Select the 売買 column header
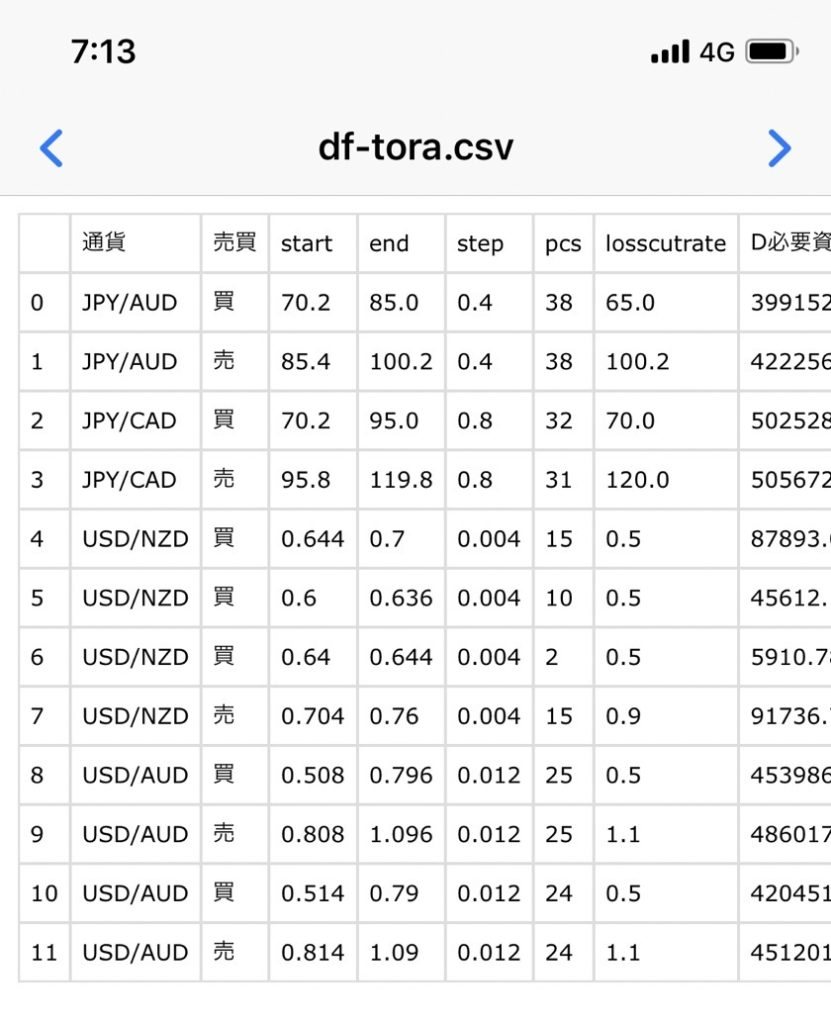The height and width of the screenshot is (1024, 831). [234, 243]
